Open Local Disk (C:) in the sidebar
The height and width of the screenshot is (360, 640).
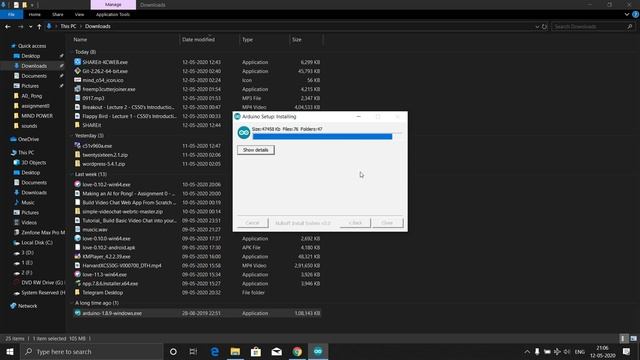tap(37, 242)
